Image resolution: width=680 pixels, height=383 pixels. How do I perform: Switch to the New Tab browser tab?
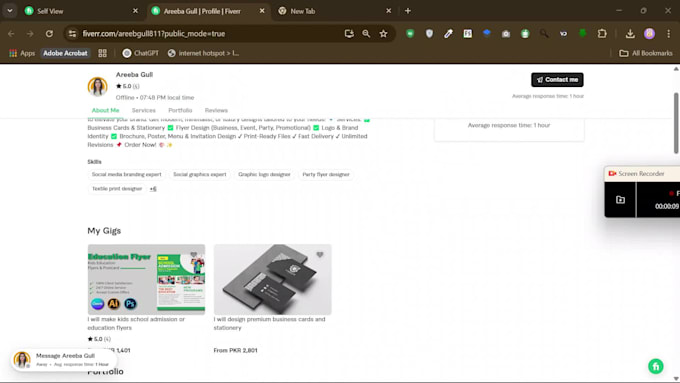pyautogui.click(x=334, y=11)
